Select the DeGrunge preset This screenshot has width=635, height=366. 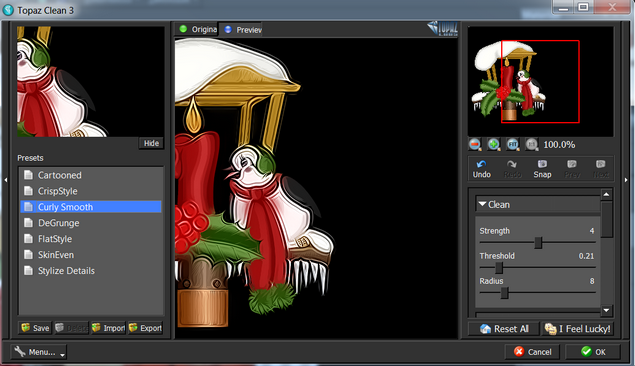91,223
